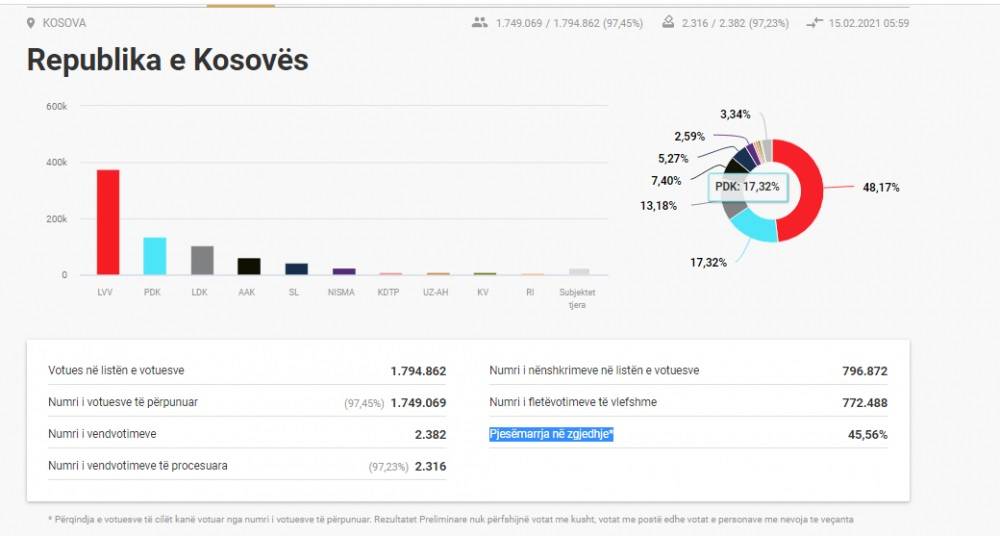
Task: Click the 3,34% pie label
Action: pyautogui.click(x=735, y=114)
